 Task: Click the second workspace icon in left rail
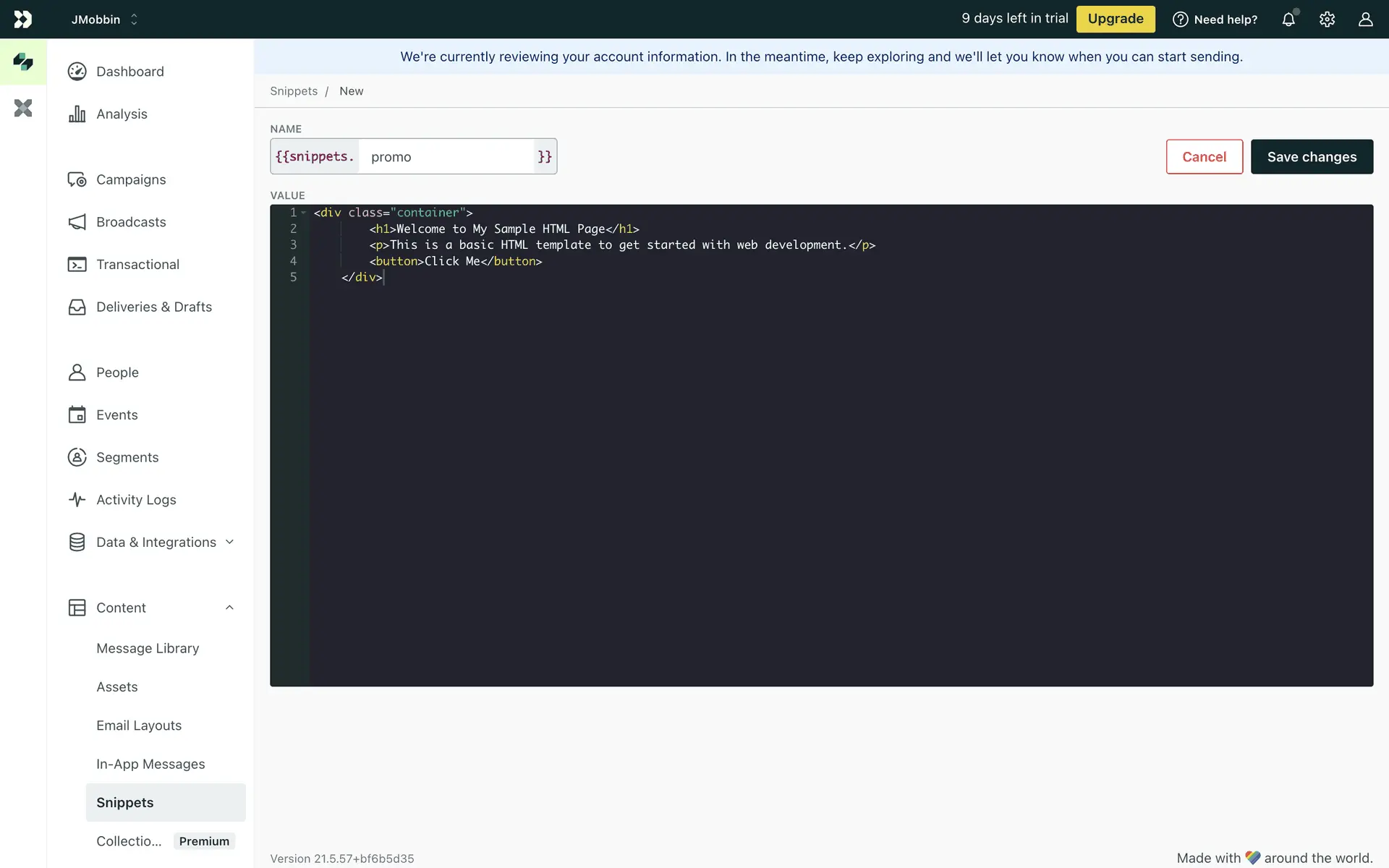pyautogui.click(x=23, y=109)
